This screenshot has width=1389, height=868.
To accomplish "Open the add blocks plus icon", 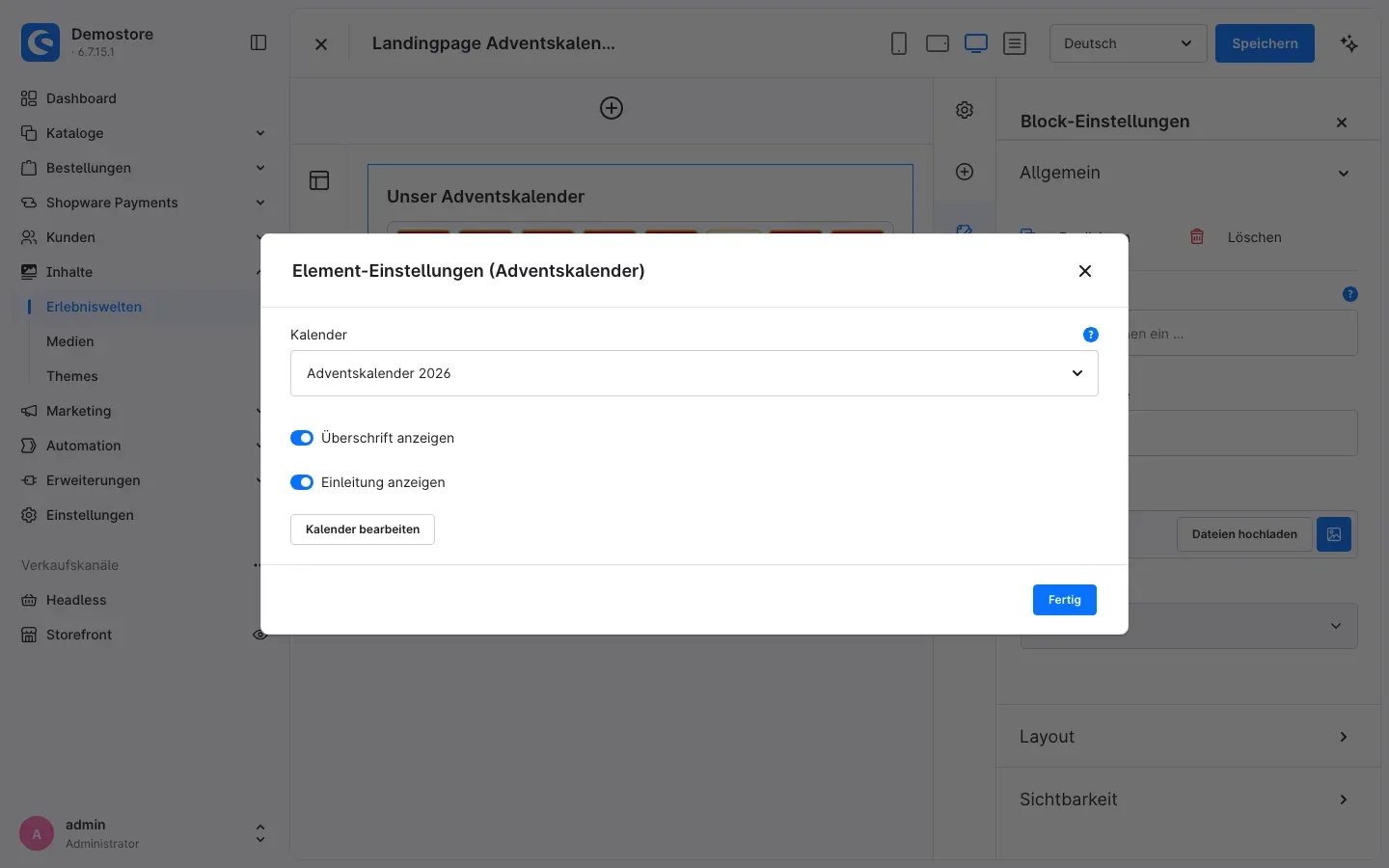I will point(965,172).
